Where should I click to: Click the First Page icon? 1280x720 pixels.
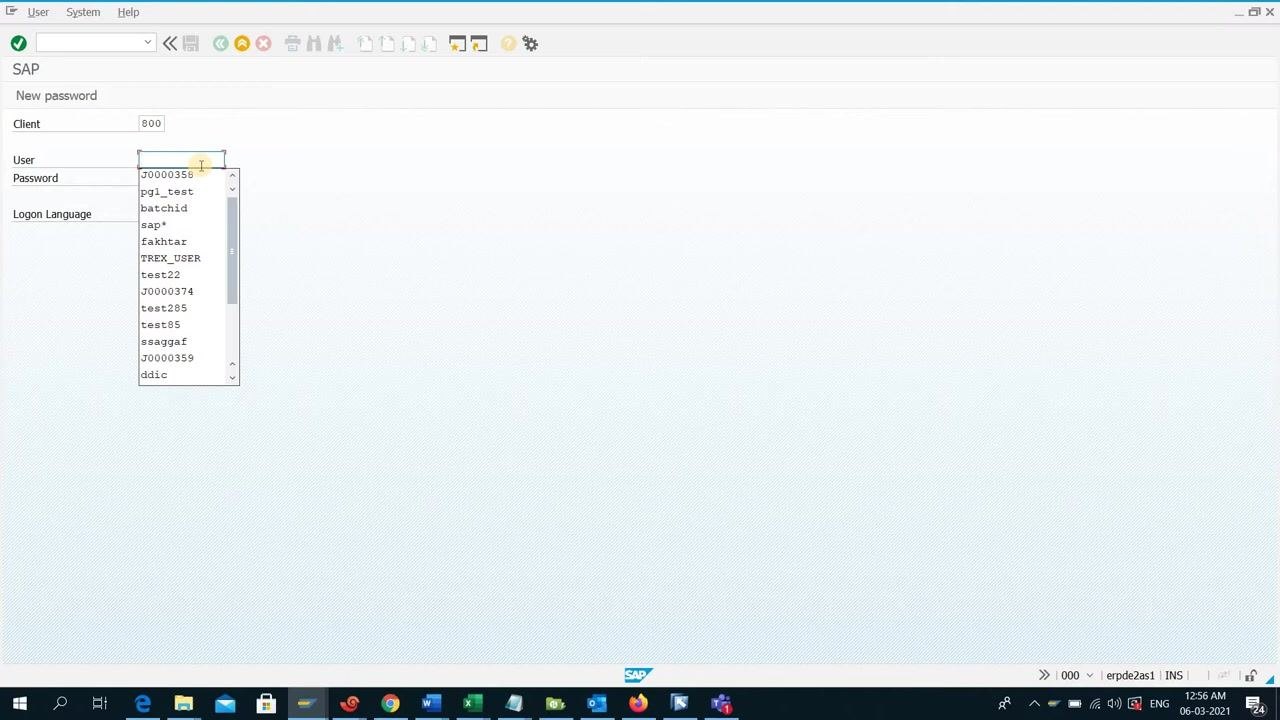point(365,43)
